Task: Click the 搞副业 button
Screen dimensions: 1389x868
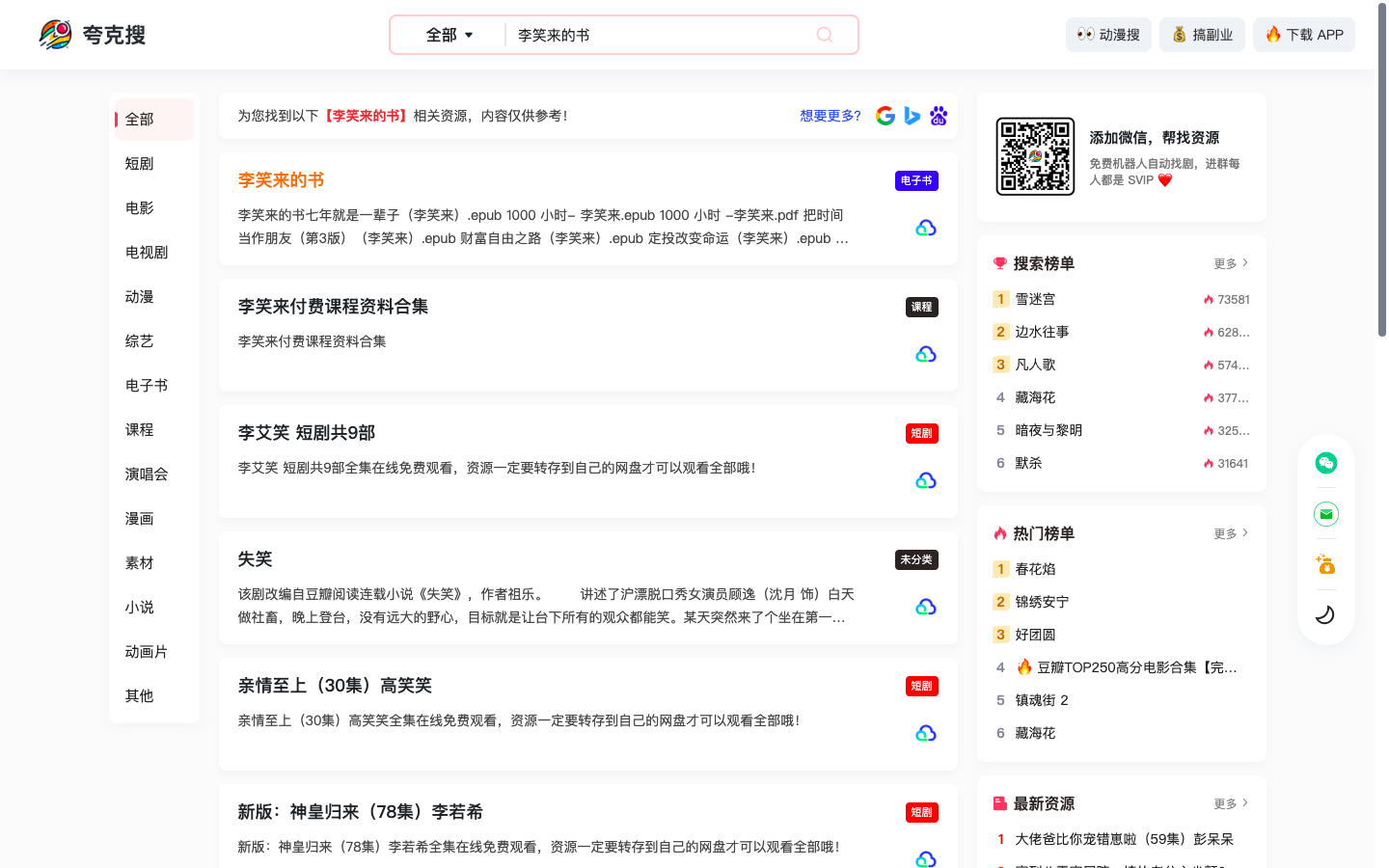Action: tap(1202, 35)
